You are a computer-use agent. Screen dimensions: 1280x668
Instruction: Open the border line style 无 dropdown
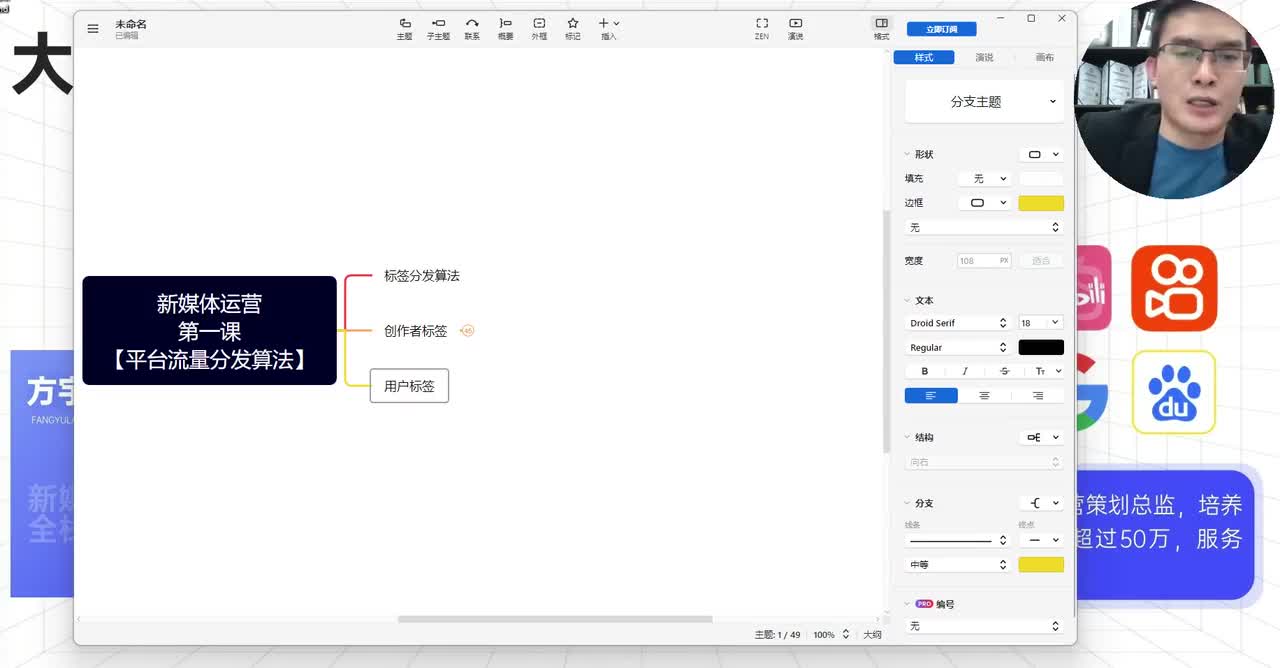tap(984, 227)
